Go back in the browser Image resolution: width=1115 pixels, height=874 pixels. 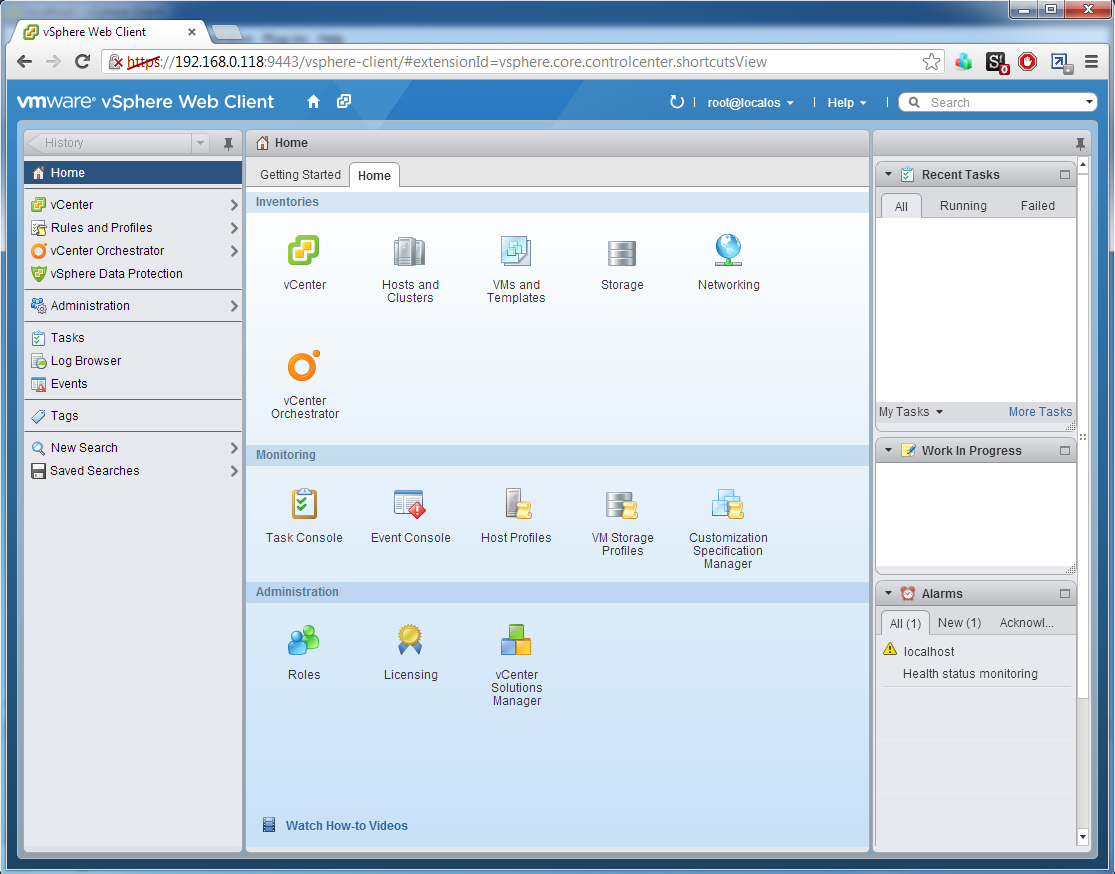point(24,62)
